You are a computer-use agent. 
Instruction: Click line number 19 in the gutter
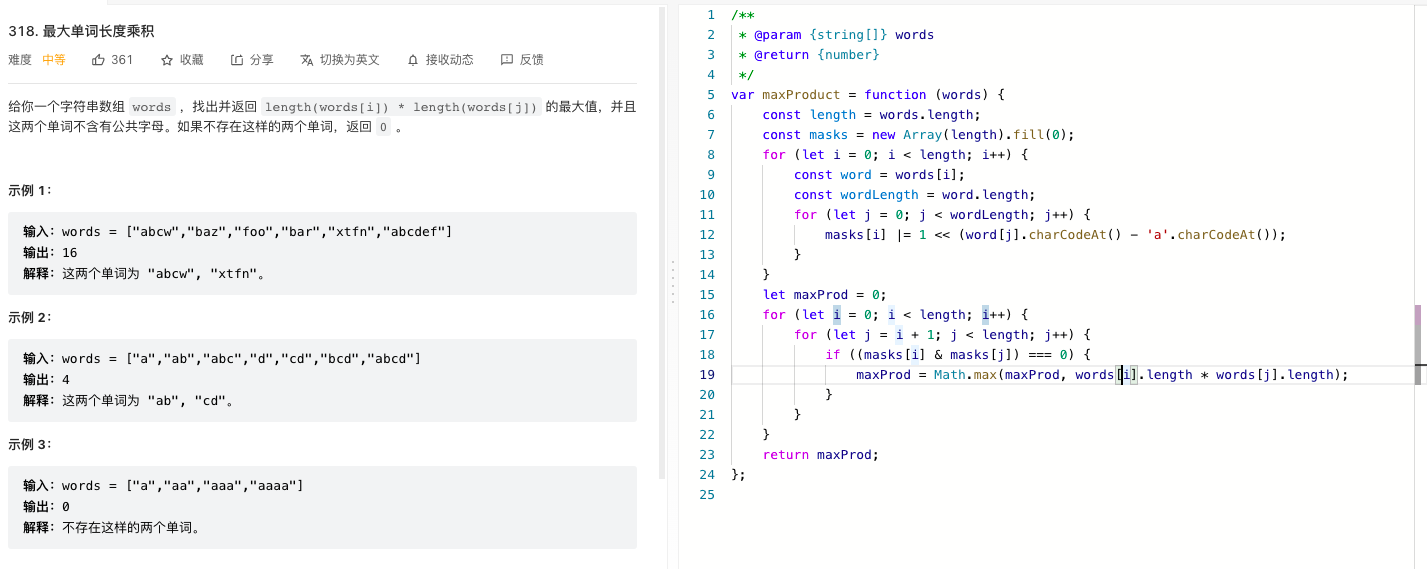tap(707, 374)
